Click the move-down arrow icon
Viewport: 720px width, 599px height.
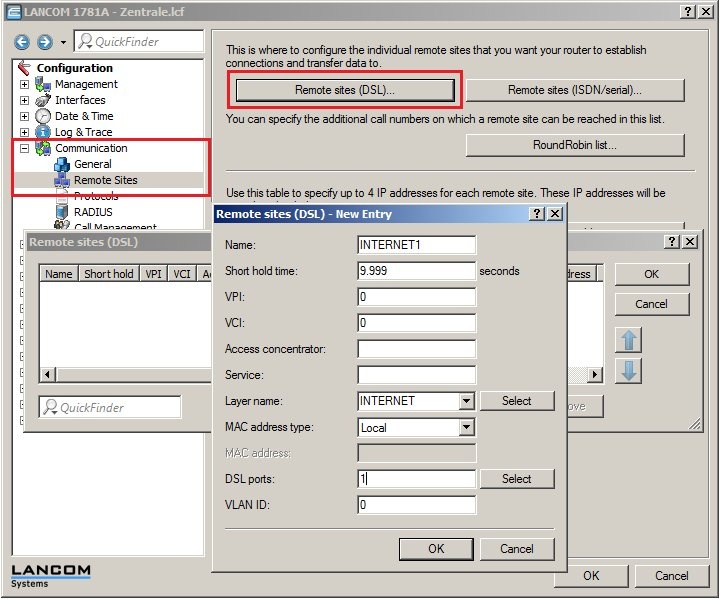point(629,372)
